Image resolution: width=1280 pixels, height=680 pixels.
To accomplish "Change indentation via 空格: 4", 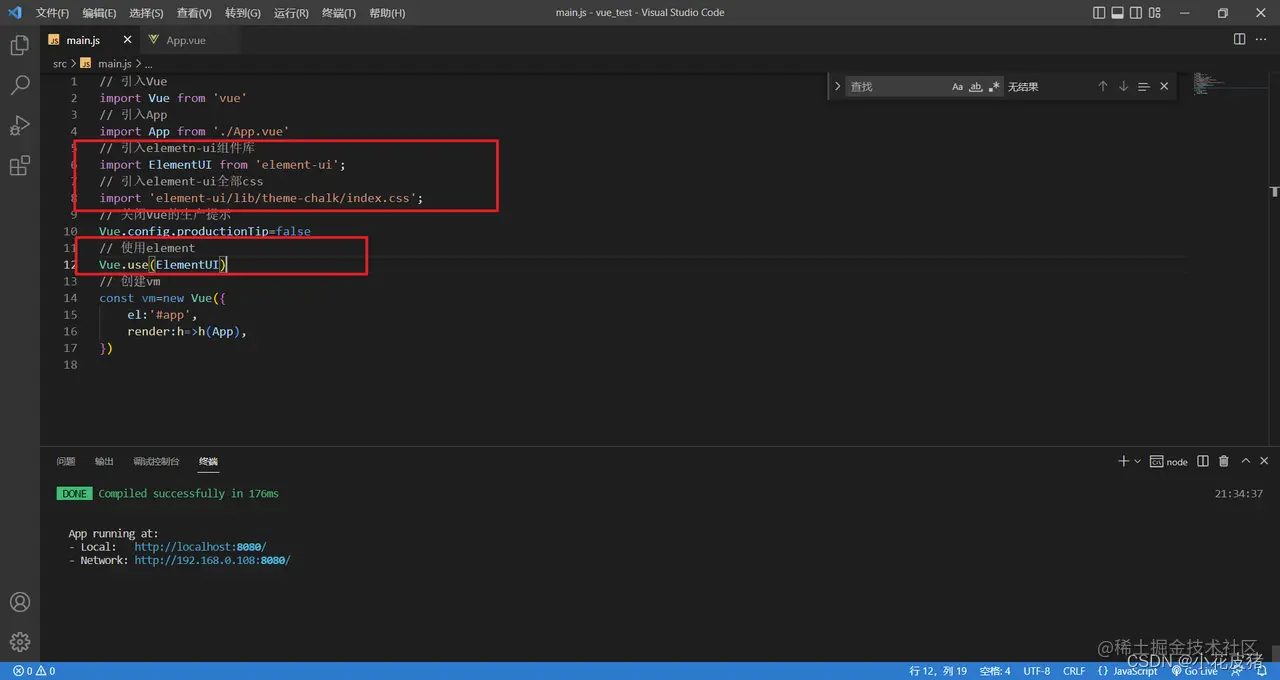I will click(995, 671).
